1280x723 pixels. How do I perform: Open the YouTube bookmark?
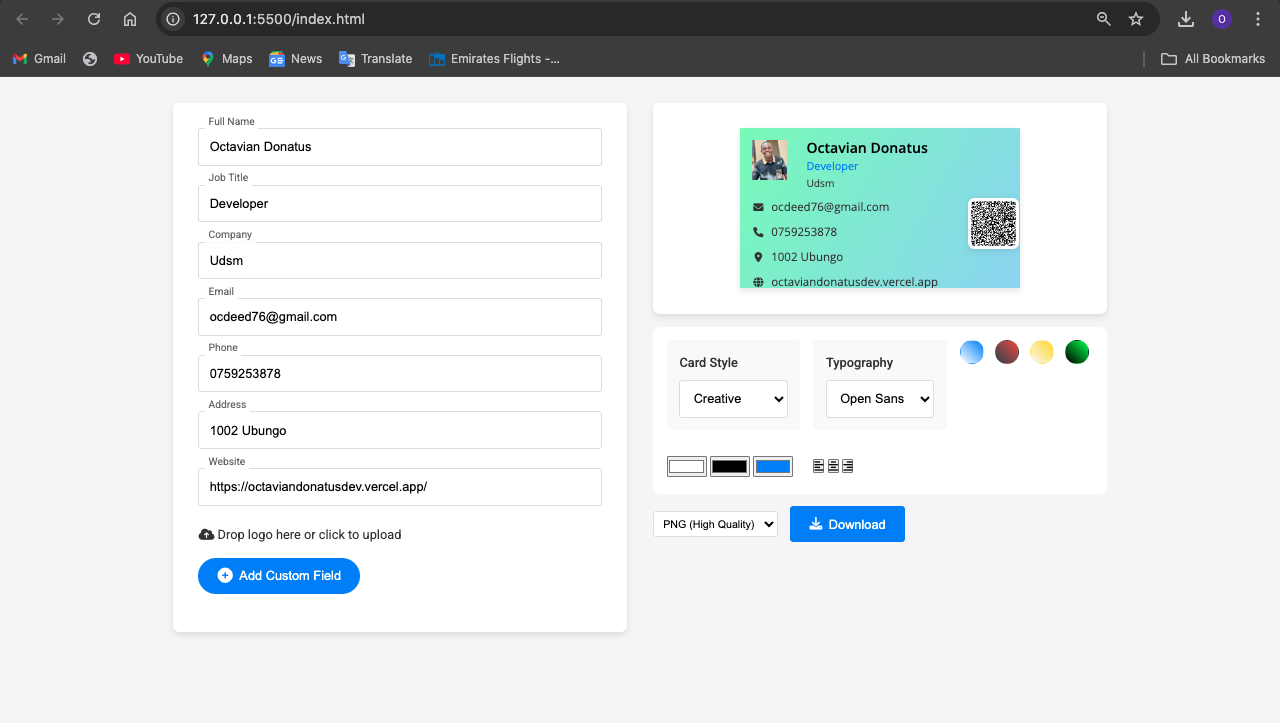click(148, 59)
